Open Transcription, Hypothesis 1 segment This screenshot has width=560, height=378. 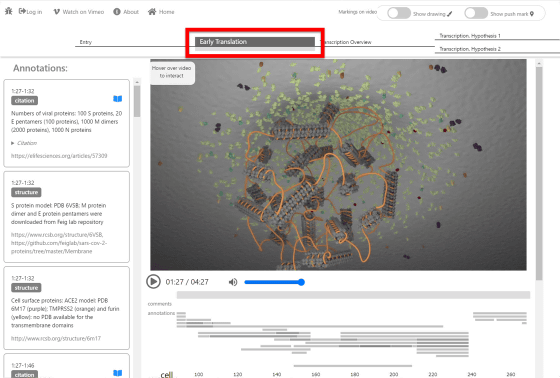(x=470, y=36)
